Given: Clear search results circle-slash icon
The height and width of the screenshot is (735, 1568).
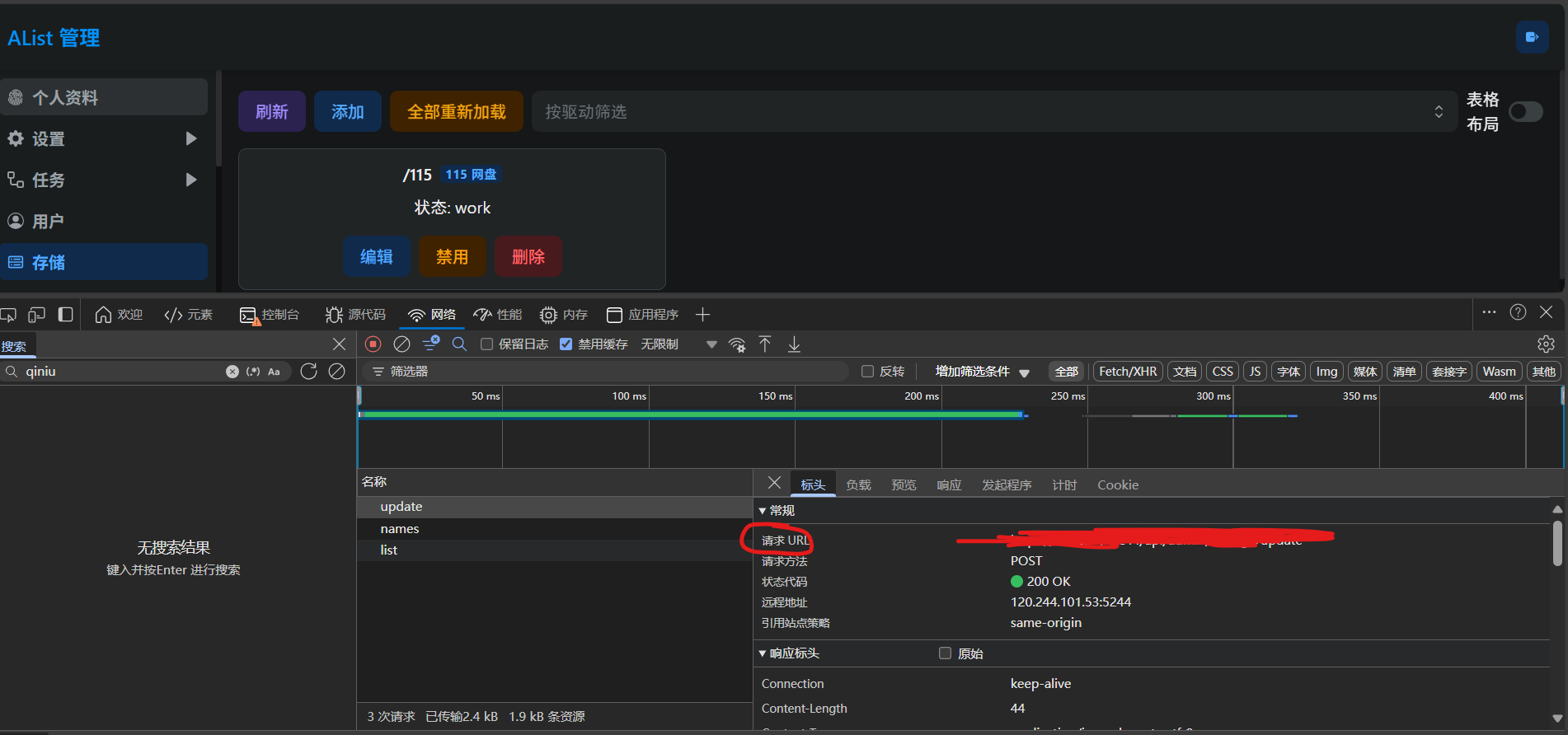Looking at the screenshot, I should [x=337, y=372].
